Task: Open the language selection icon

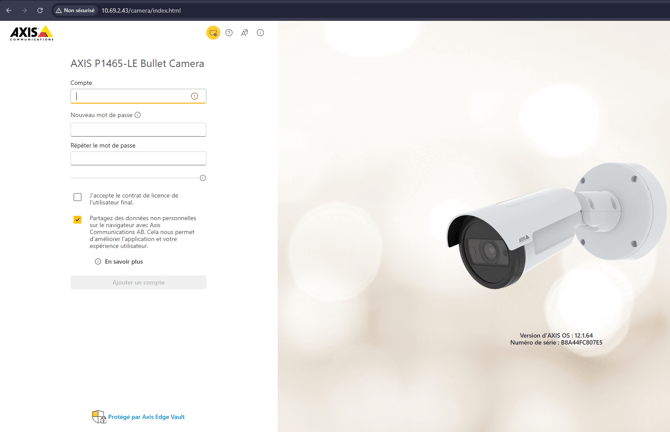Action: 244,33
